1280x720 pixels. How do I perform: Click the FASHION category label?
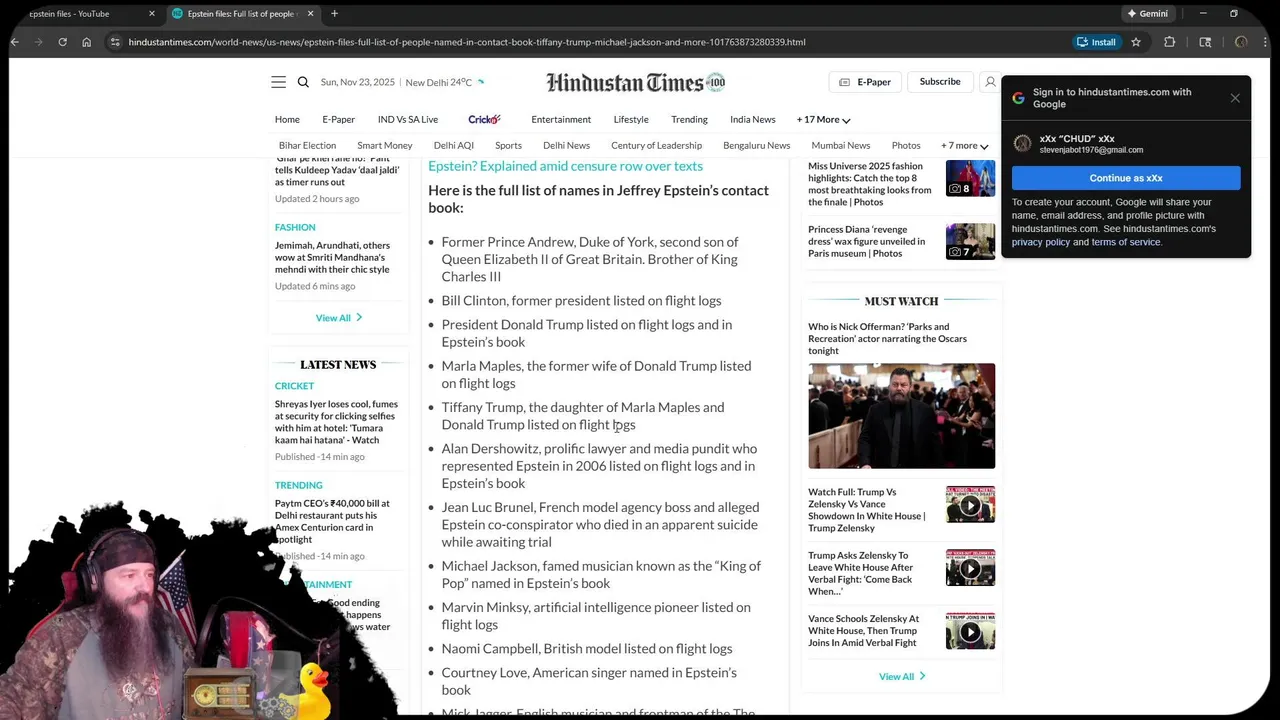coord(295,228)
